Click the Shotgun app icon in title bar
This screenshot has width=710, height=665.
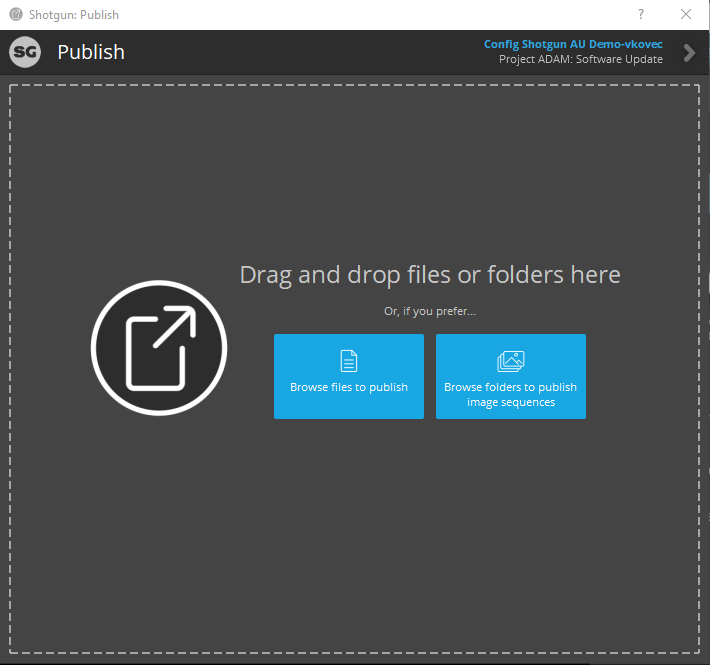click(16, 15)
